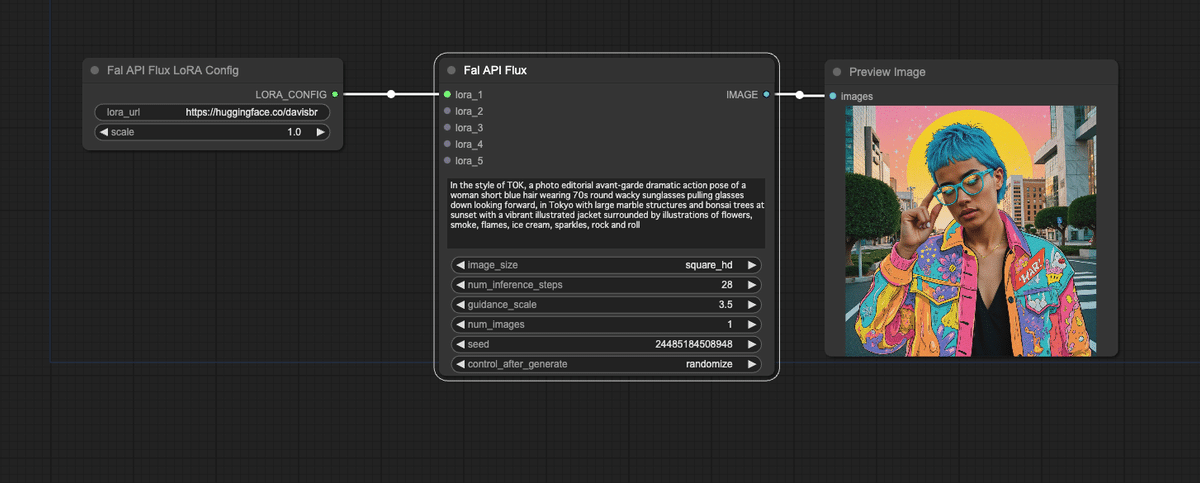Image resolution: width=1200 pixels, height=483 pixels.
Task: Decrease the seed value
Action: pos(460,344)
